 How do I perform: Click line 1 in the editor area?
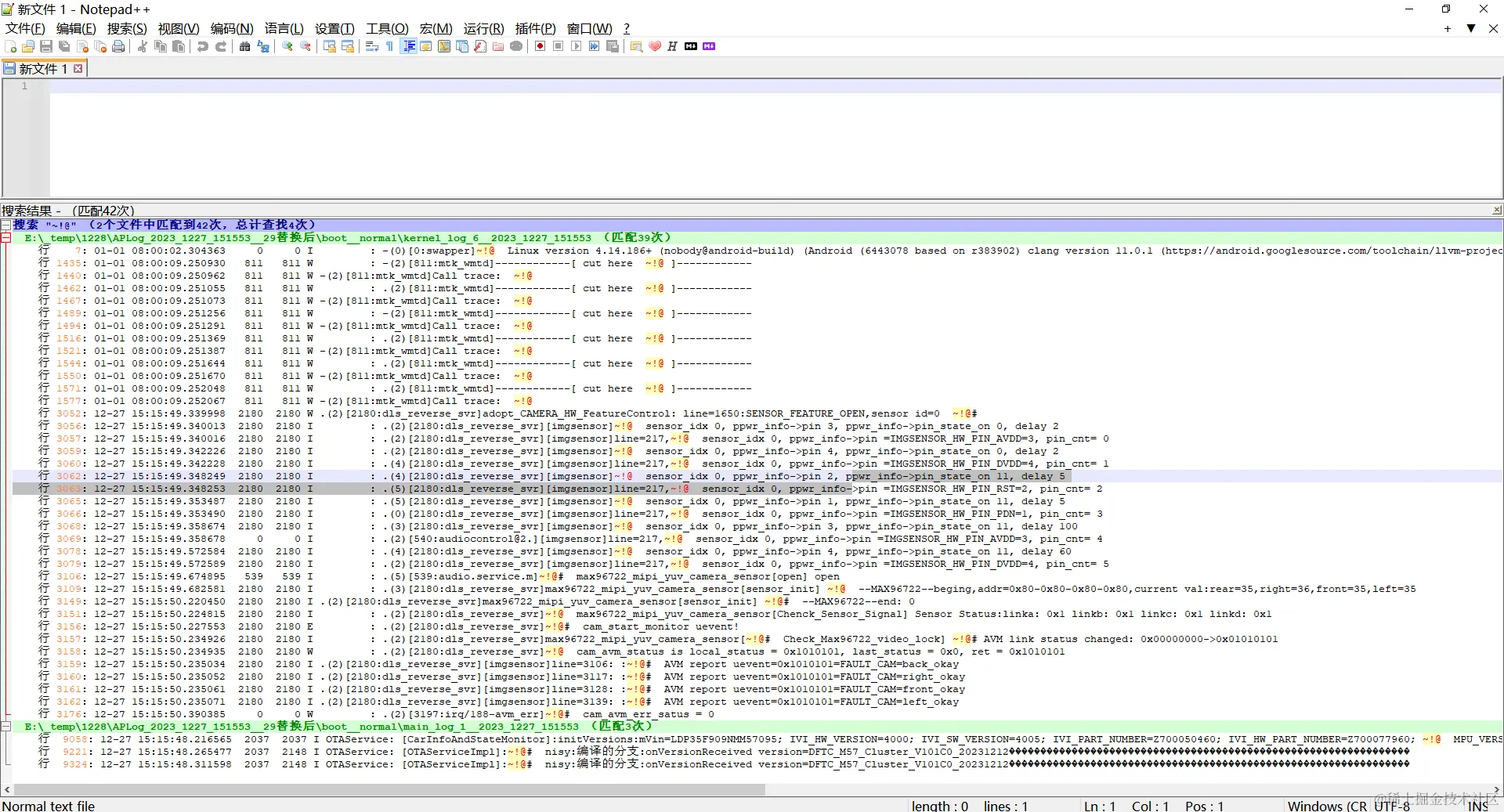pos(775,86)
